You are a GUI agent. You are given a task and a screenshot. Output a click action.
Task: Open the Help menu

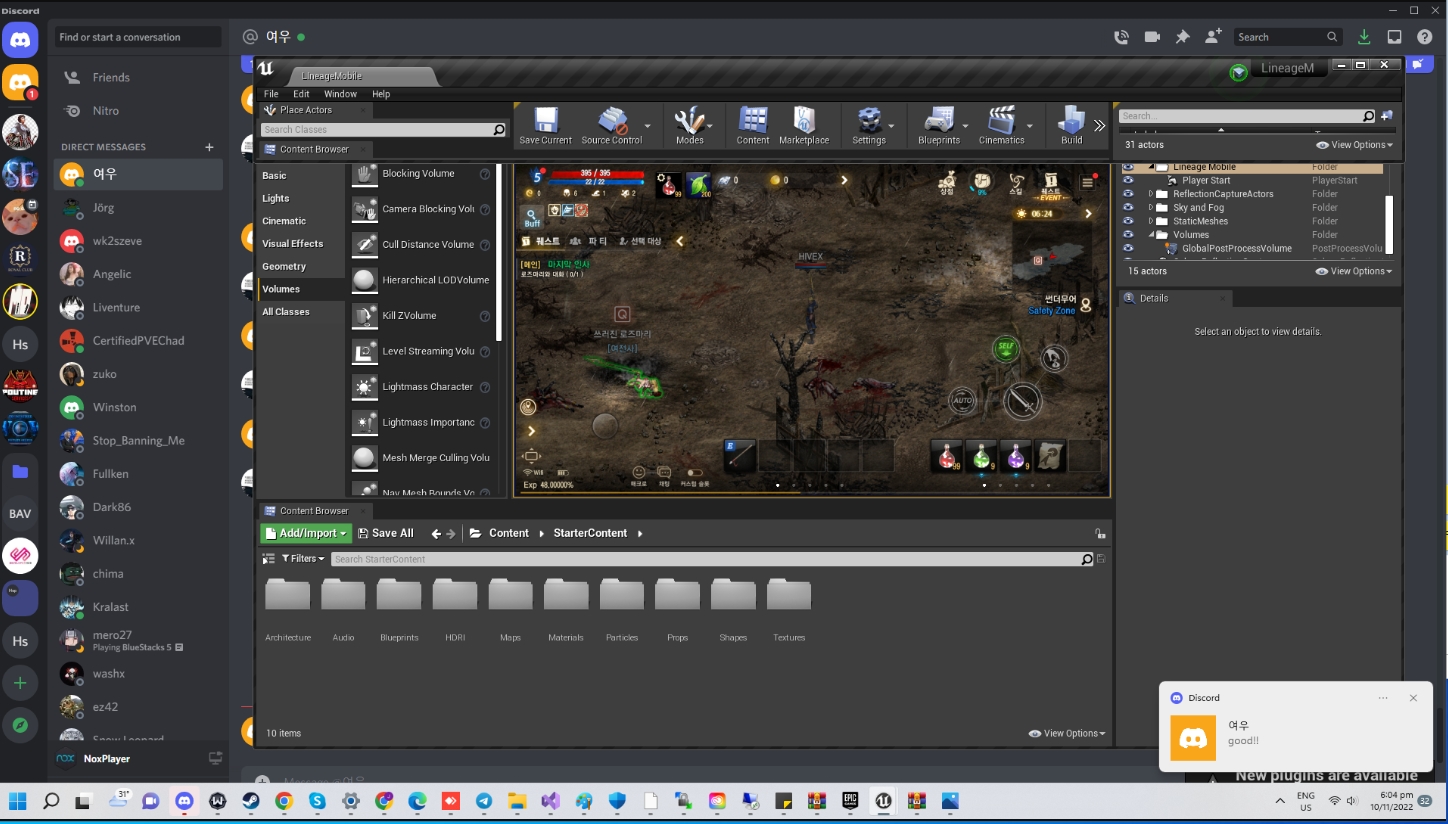tap(381, 94)
